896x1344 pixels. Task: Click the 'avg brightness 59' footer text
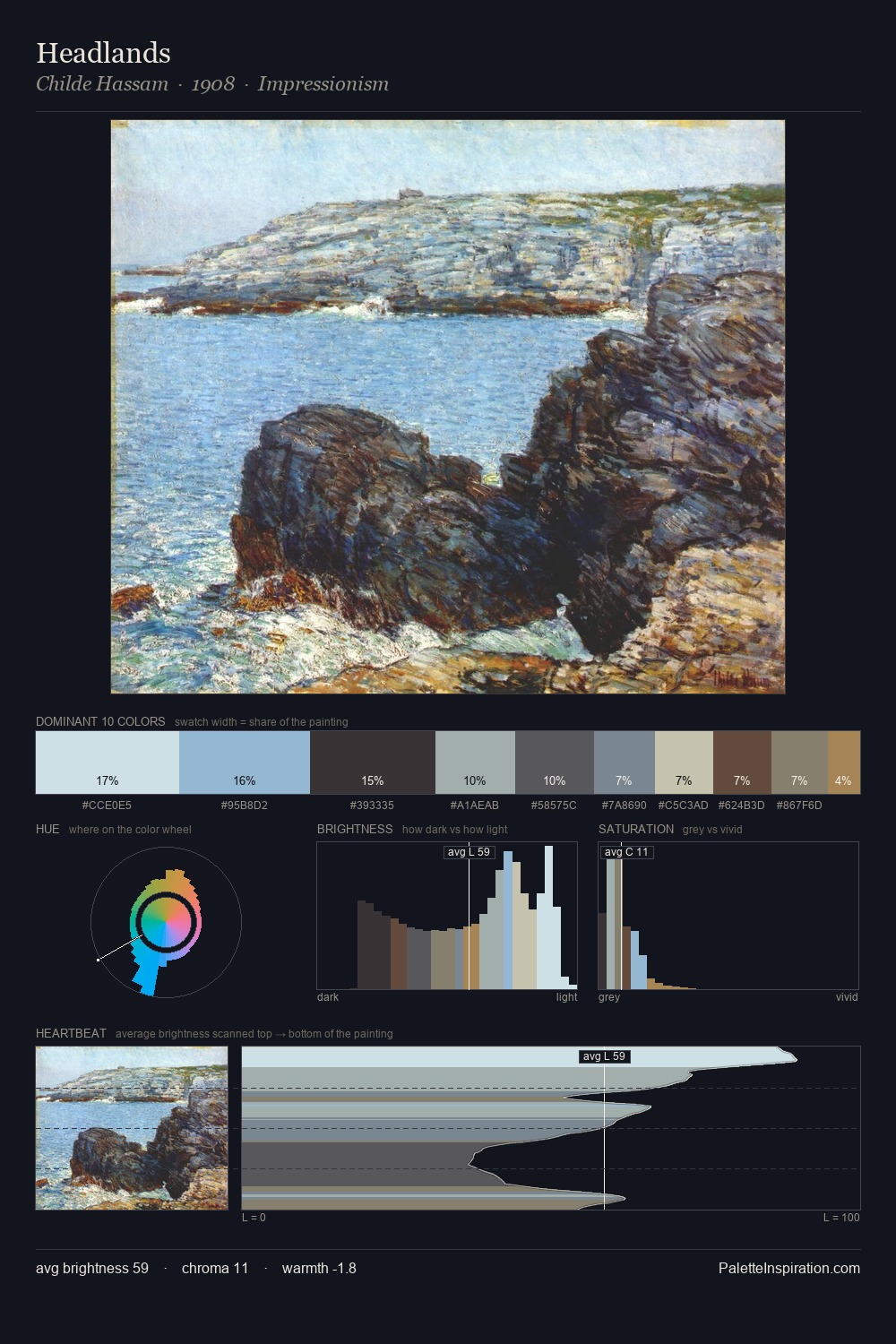point(92,1268)
